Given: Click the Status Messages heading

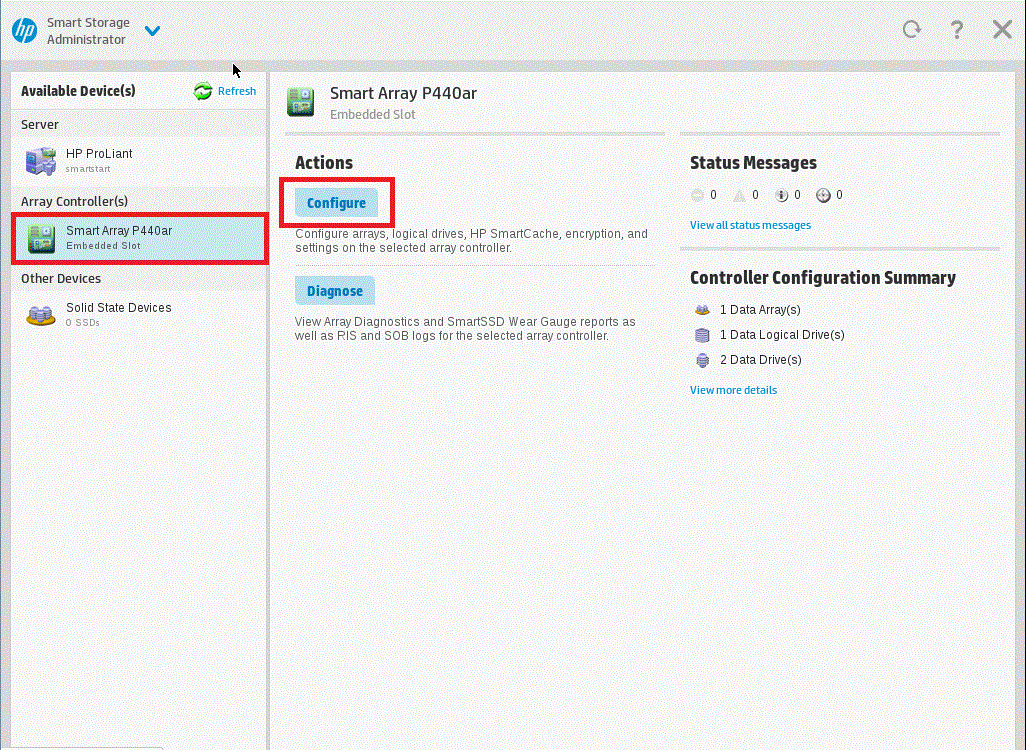Looking at the screenshot, I should pyautogui.click(x=753, y=163).
